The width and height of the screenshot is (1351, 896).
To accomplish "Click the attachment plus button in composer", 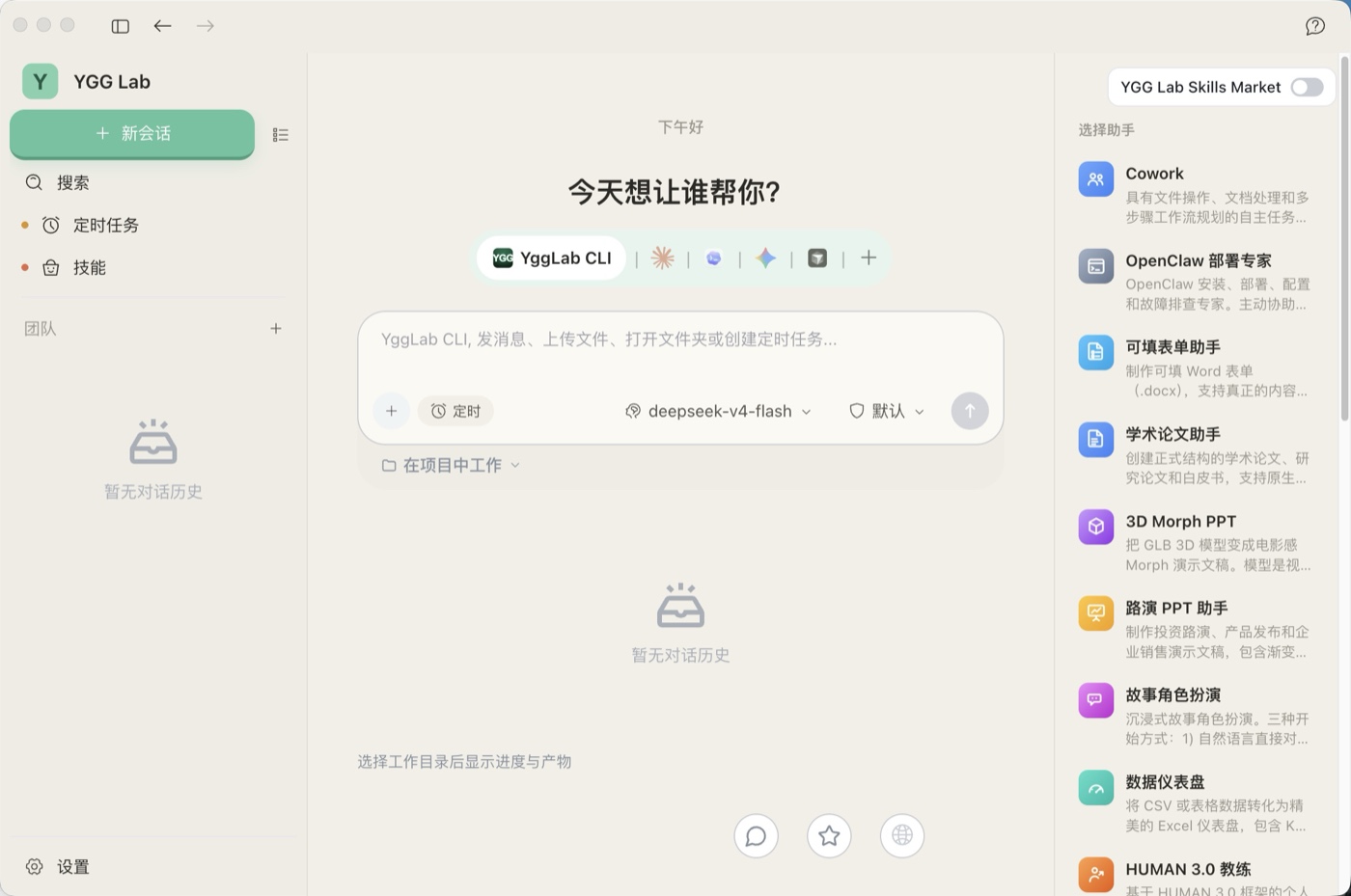I will click(391, 411).
